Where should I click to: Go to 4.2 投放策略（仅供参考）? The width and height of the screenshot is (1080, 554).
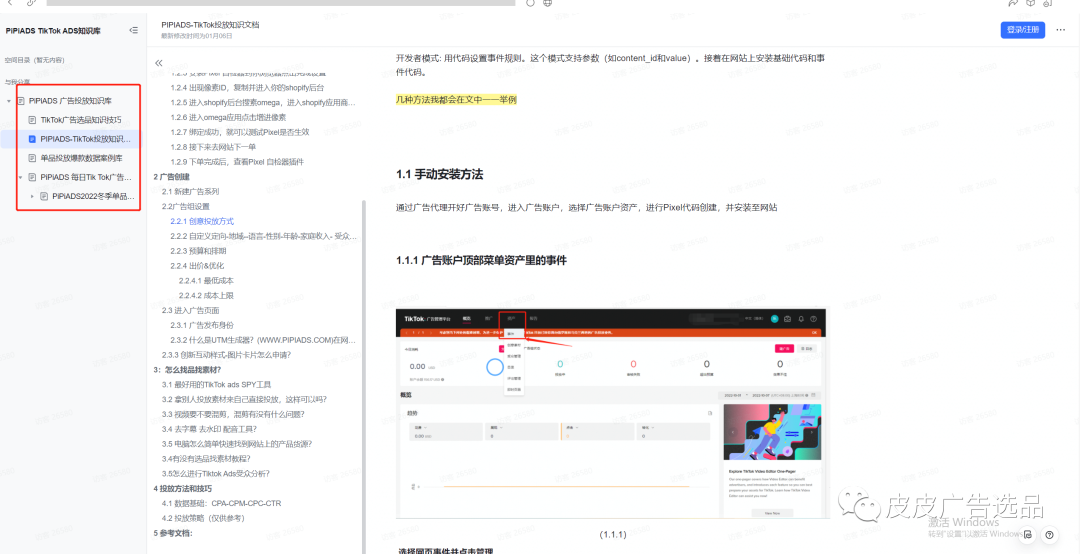click(202, 518)
